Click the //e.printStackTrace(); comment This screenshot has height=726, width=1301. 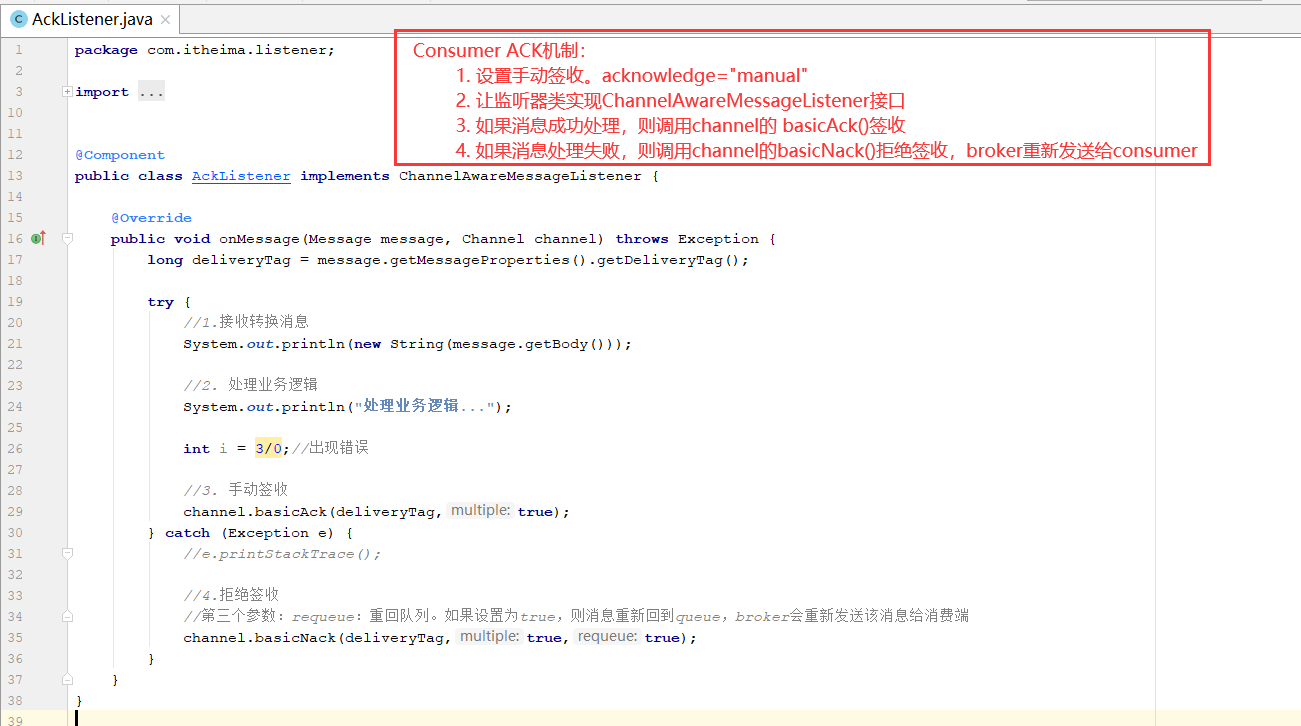pos(282,554)
